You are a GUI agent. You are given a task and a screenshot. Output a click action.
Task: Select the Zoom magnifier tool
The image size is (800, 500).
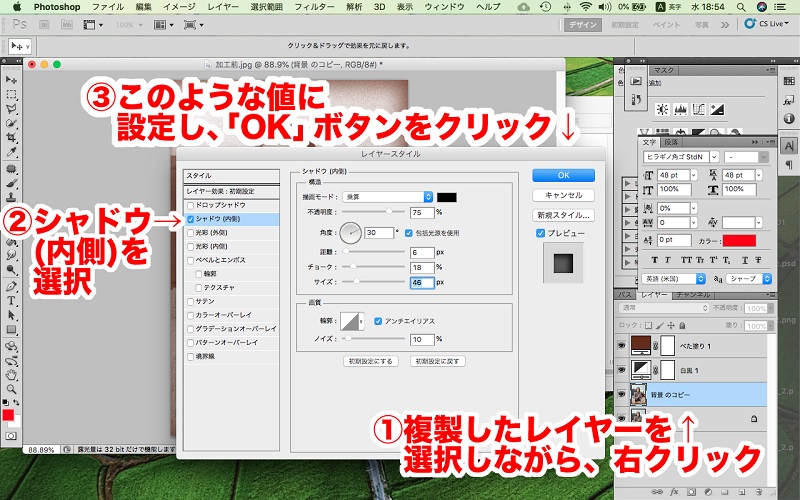[11, 389]
